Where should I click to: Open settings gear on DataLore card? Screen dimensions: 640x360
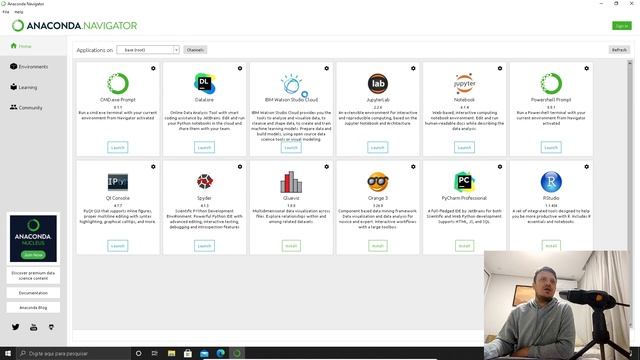(240, 68)
